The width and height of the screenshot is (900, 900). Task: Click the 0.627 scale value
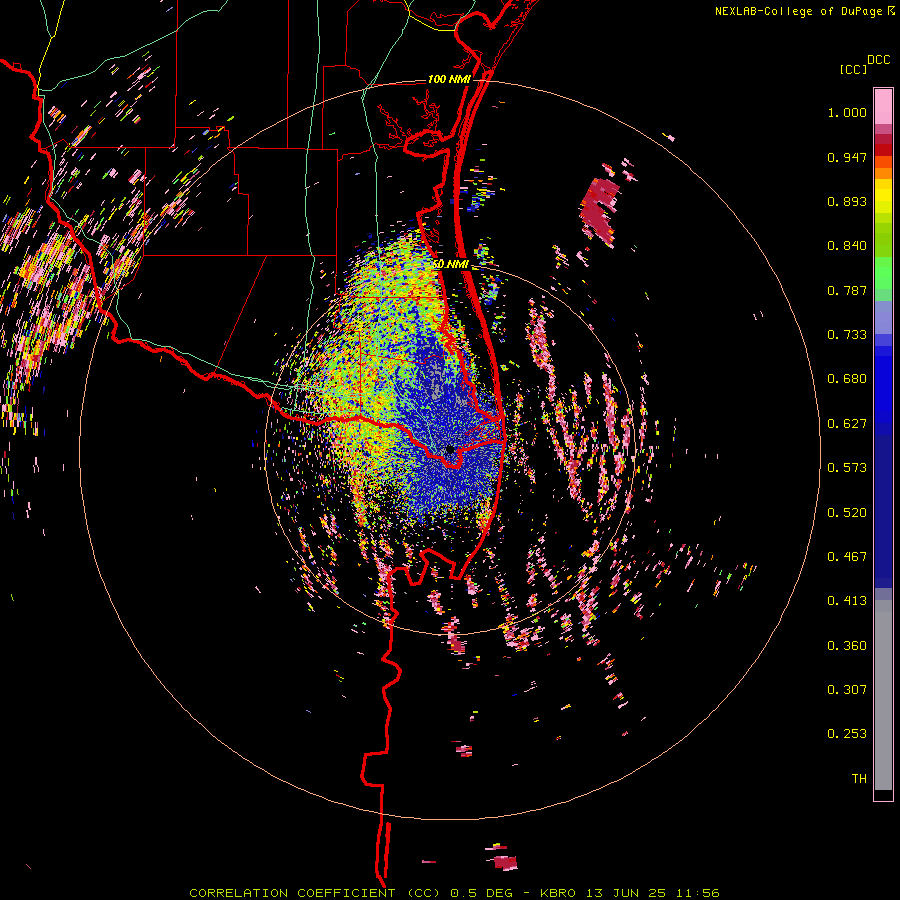point(847,424)
